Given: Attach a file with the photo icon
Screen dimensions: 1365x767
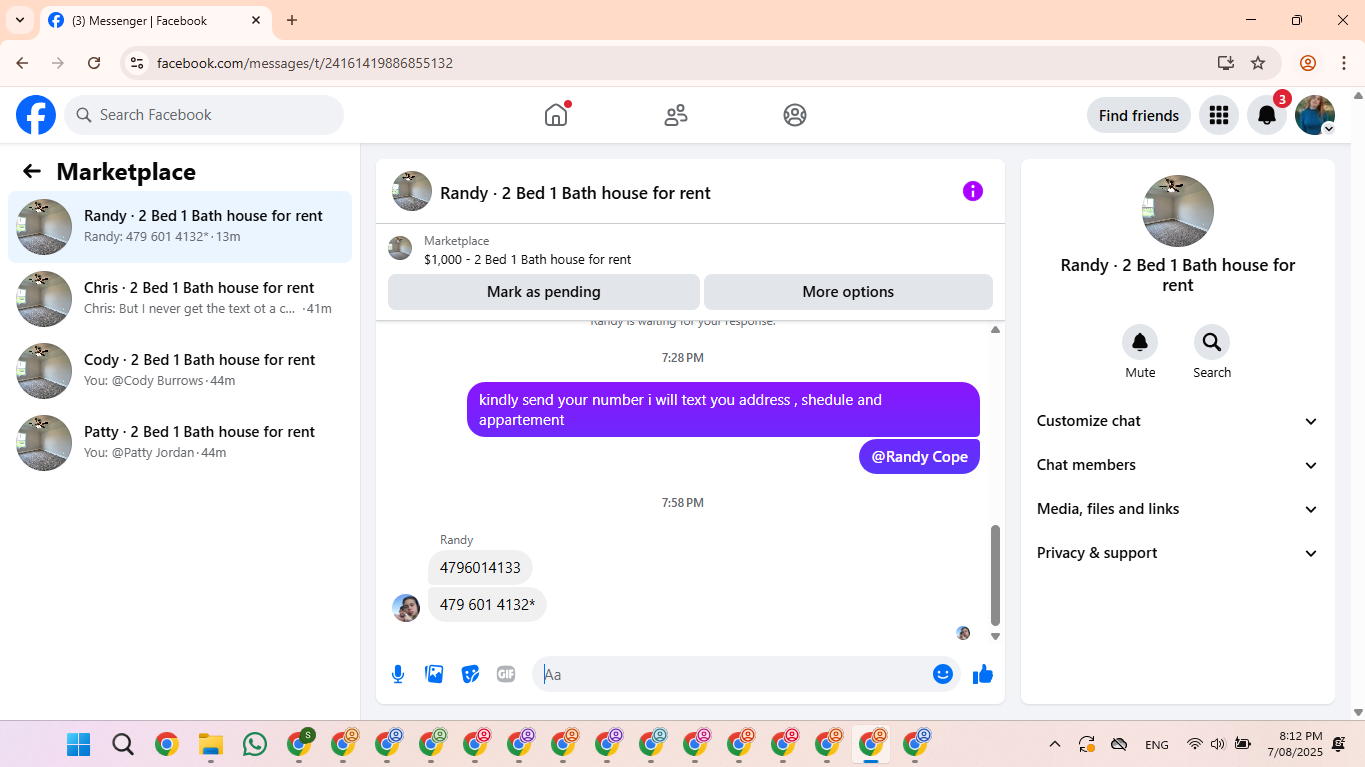Looking at the screenshot, I should tap(434, 674).
